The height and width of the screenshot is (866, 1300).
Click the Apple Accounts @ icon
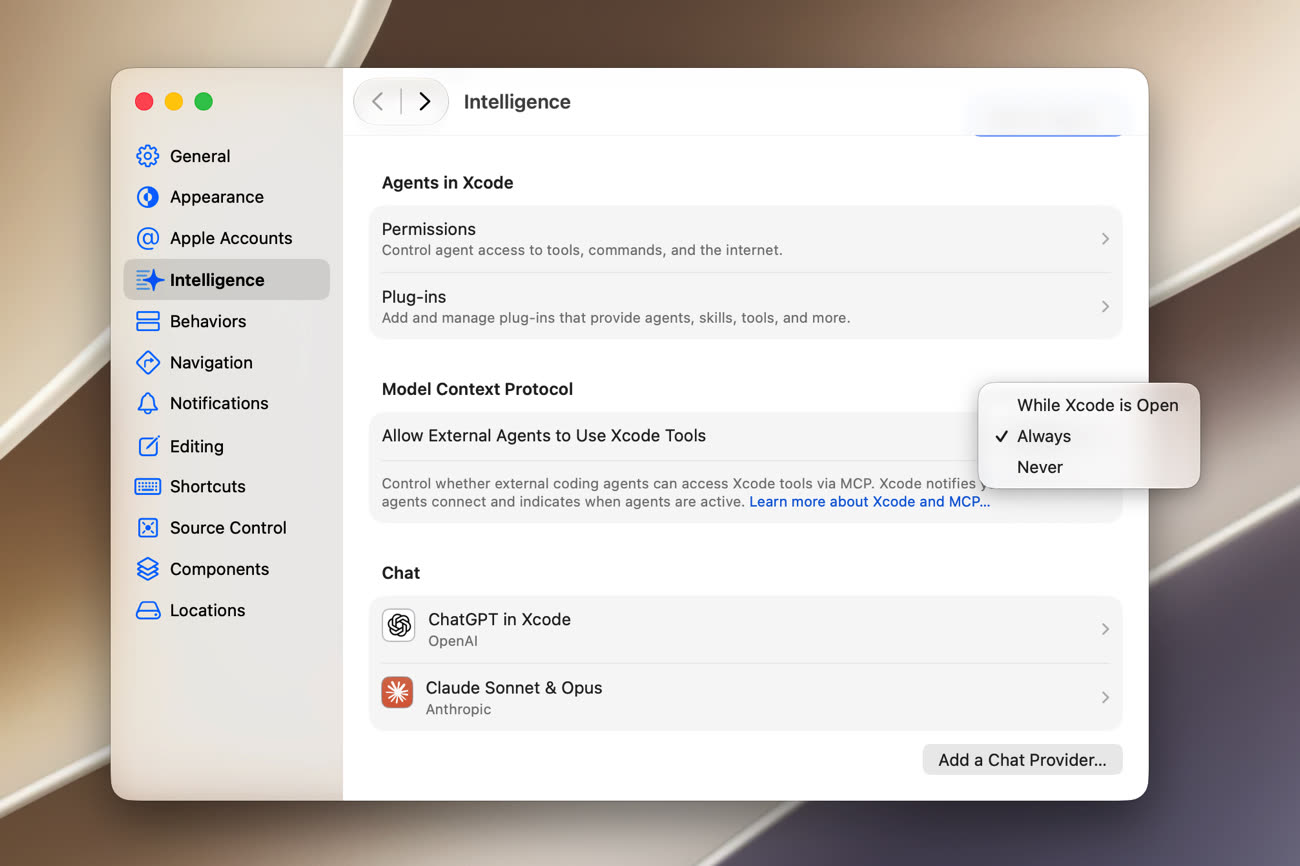pyautogui.click(x=148, y=238)
